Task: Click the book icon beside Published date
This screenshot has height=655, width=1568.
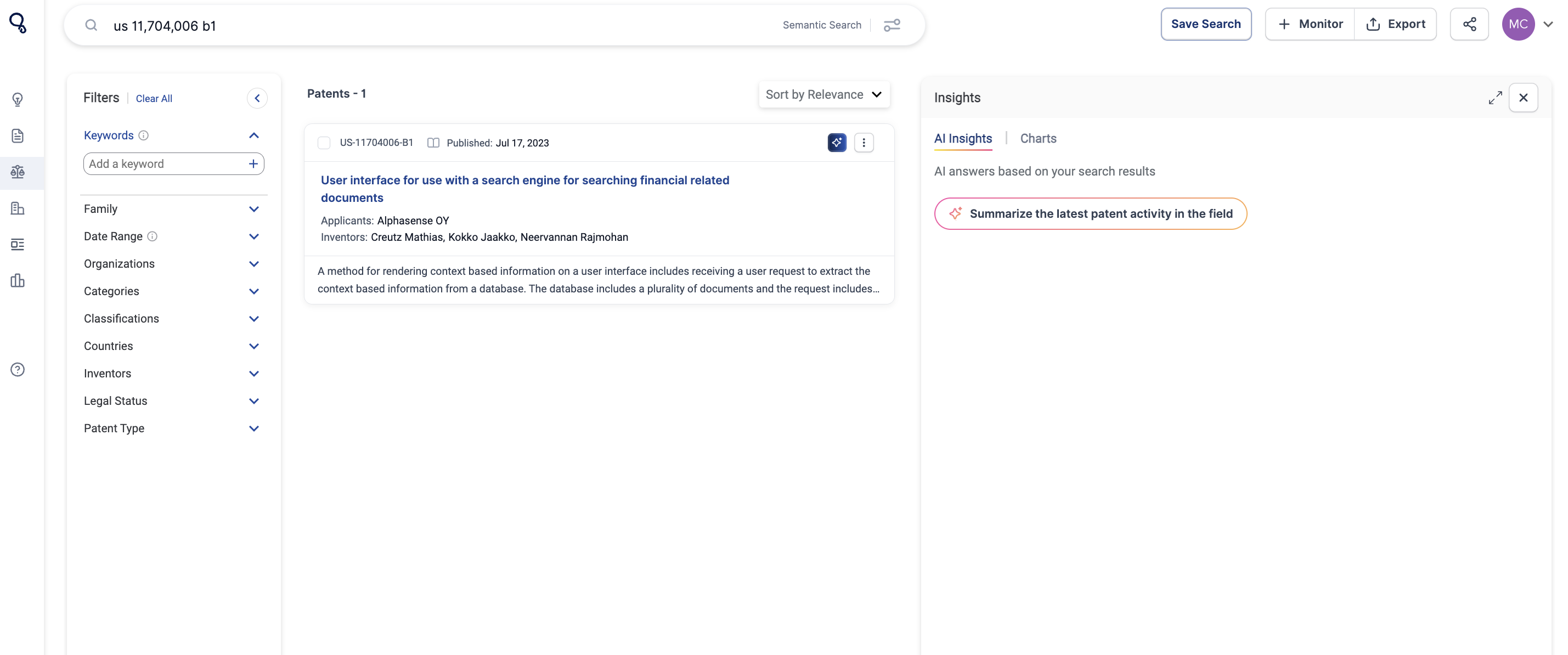Action: (x=433, y=143)
